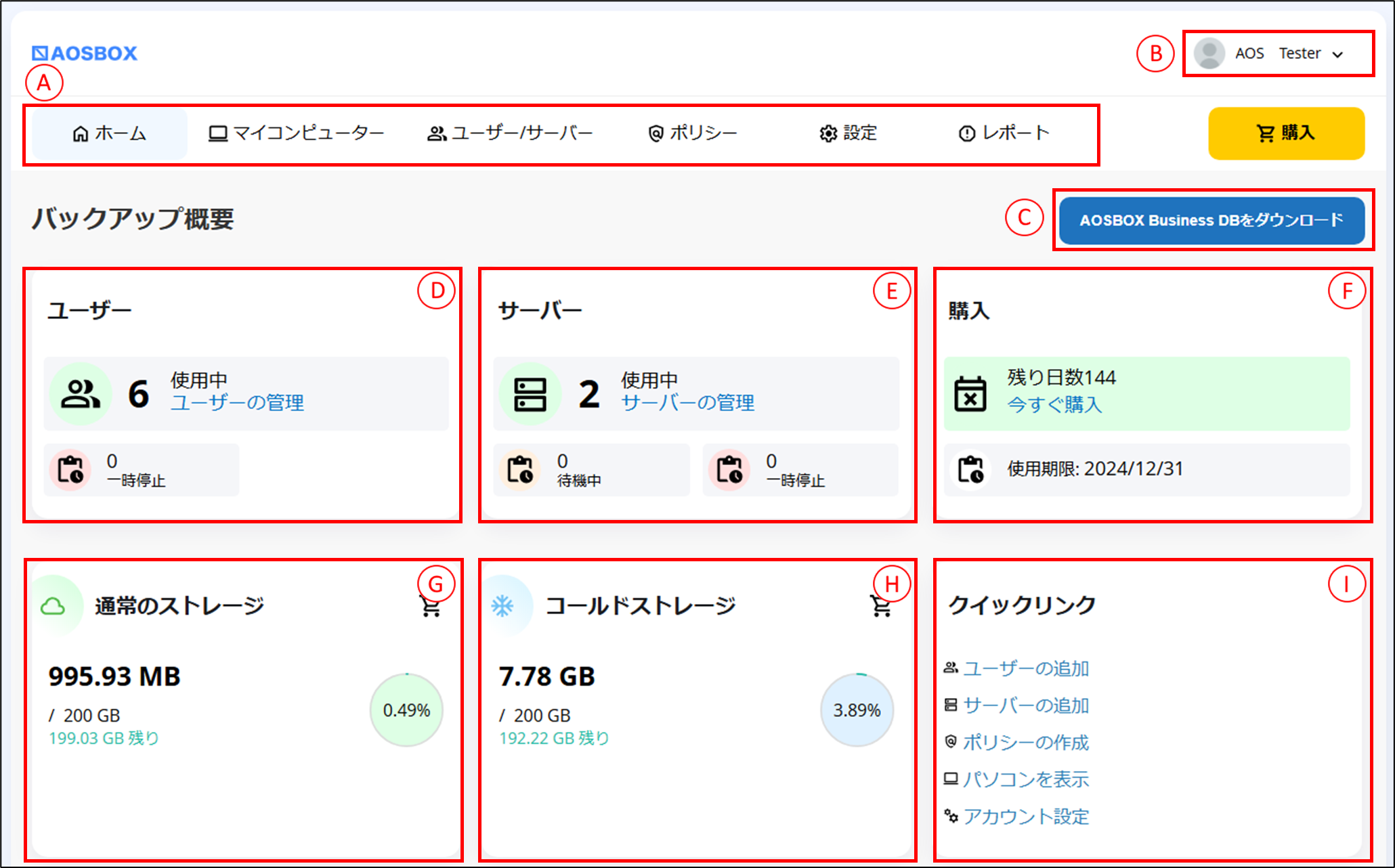Click the 995.93 MB storage value

pos(114,676)
